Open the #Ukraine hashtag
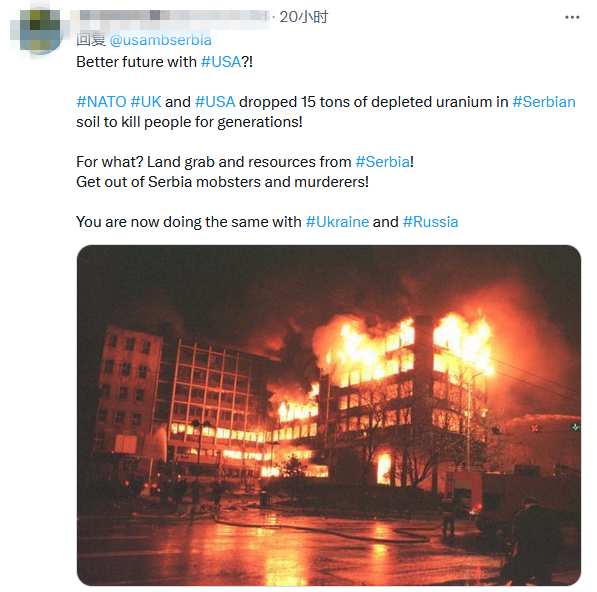This screenshot has width=597, height=592. coord(337,222)
